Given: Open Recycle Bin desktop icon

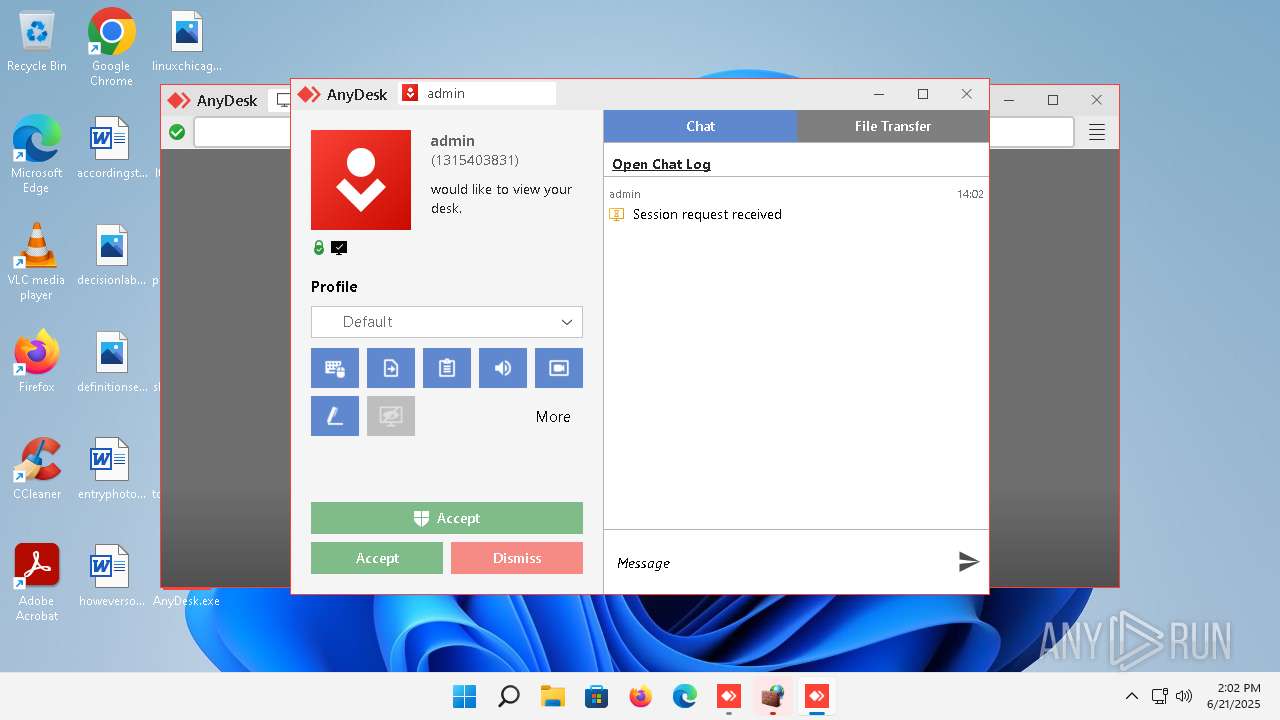Looking at the screenshot, I should 37,42.
